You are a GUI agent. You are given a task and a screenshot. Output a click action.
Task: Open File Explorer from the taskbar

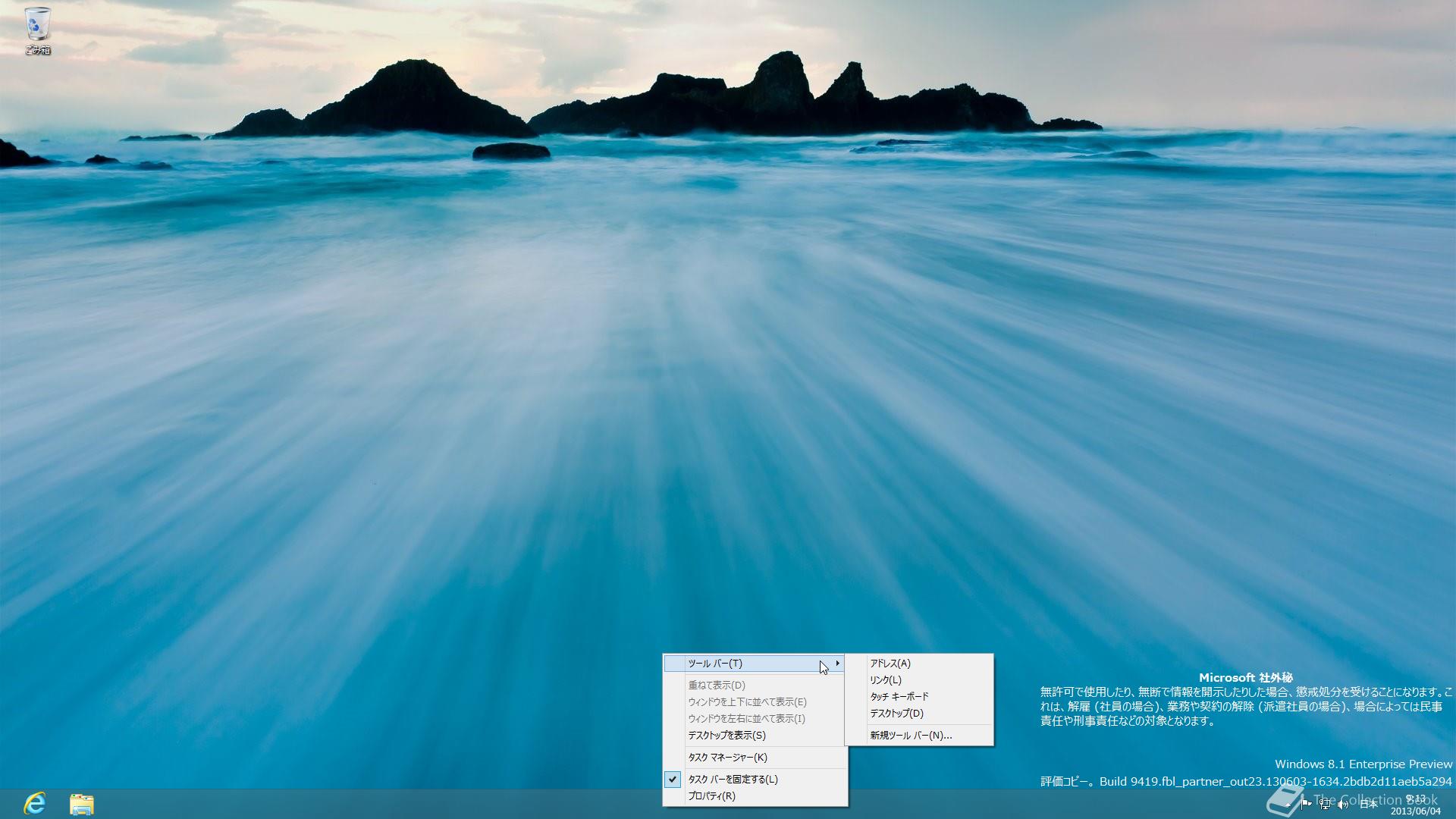click(x=81, y=804)
